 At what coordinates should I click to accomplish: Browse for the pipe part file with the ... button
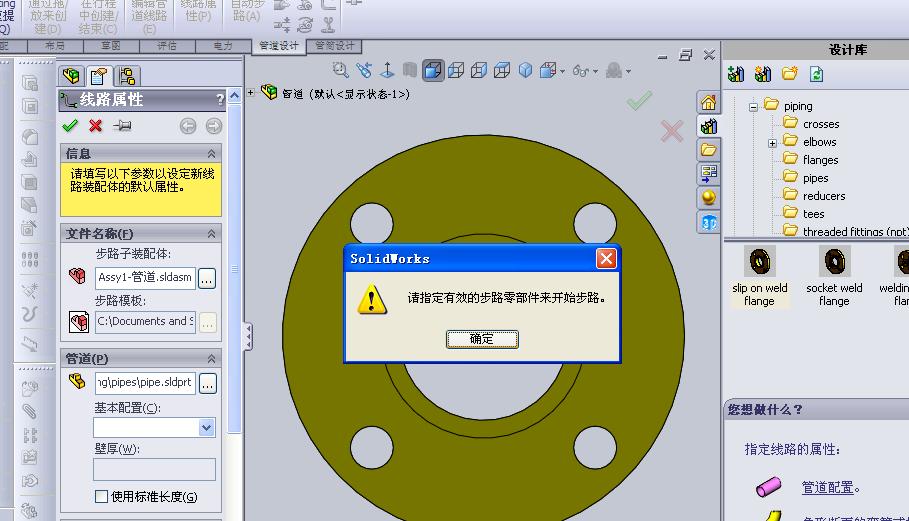tap(208, 384)
